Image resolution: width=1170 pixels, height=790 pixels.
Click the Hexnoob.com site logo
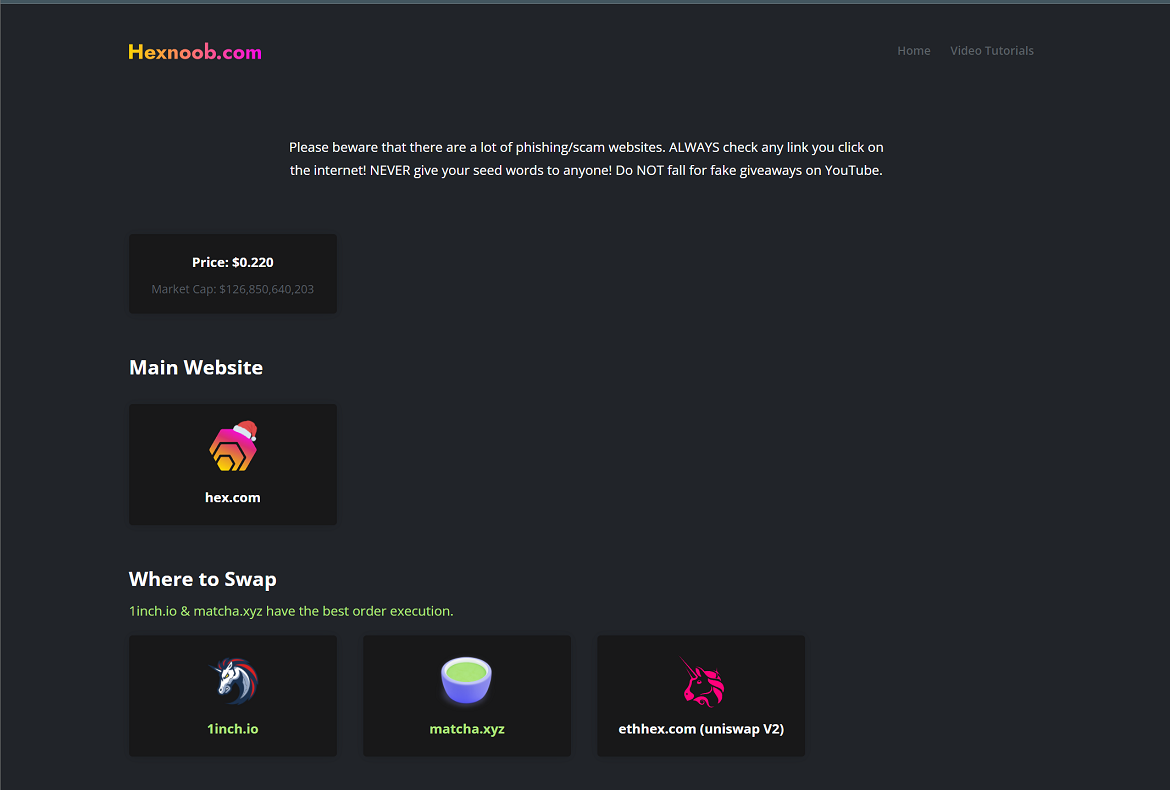coord(195,52)
